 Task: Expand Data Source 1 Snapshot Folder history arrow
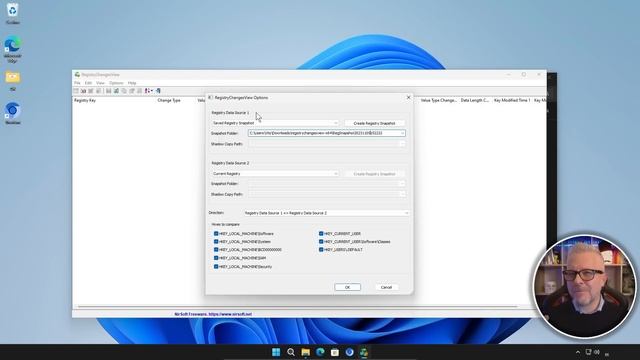pyautogui.click(x=402, y=133)
